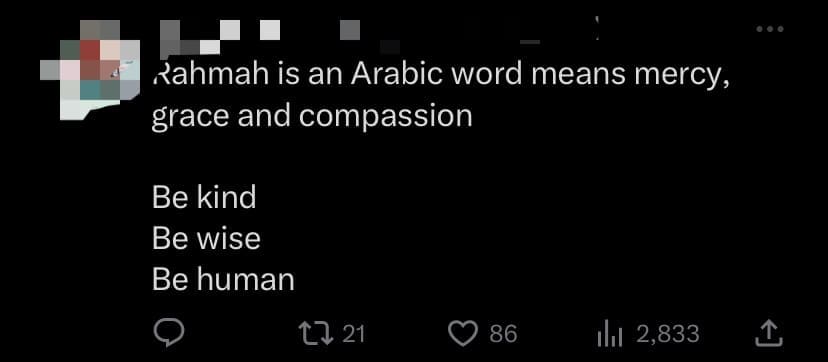Viewport: 828px width, 362px height.
Task: Open the pixelated profile avatar
Action: [x=90, y=70]
